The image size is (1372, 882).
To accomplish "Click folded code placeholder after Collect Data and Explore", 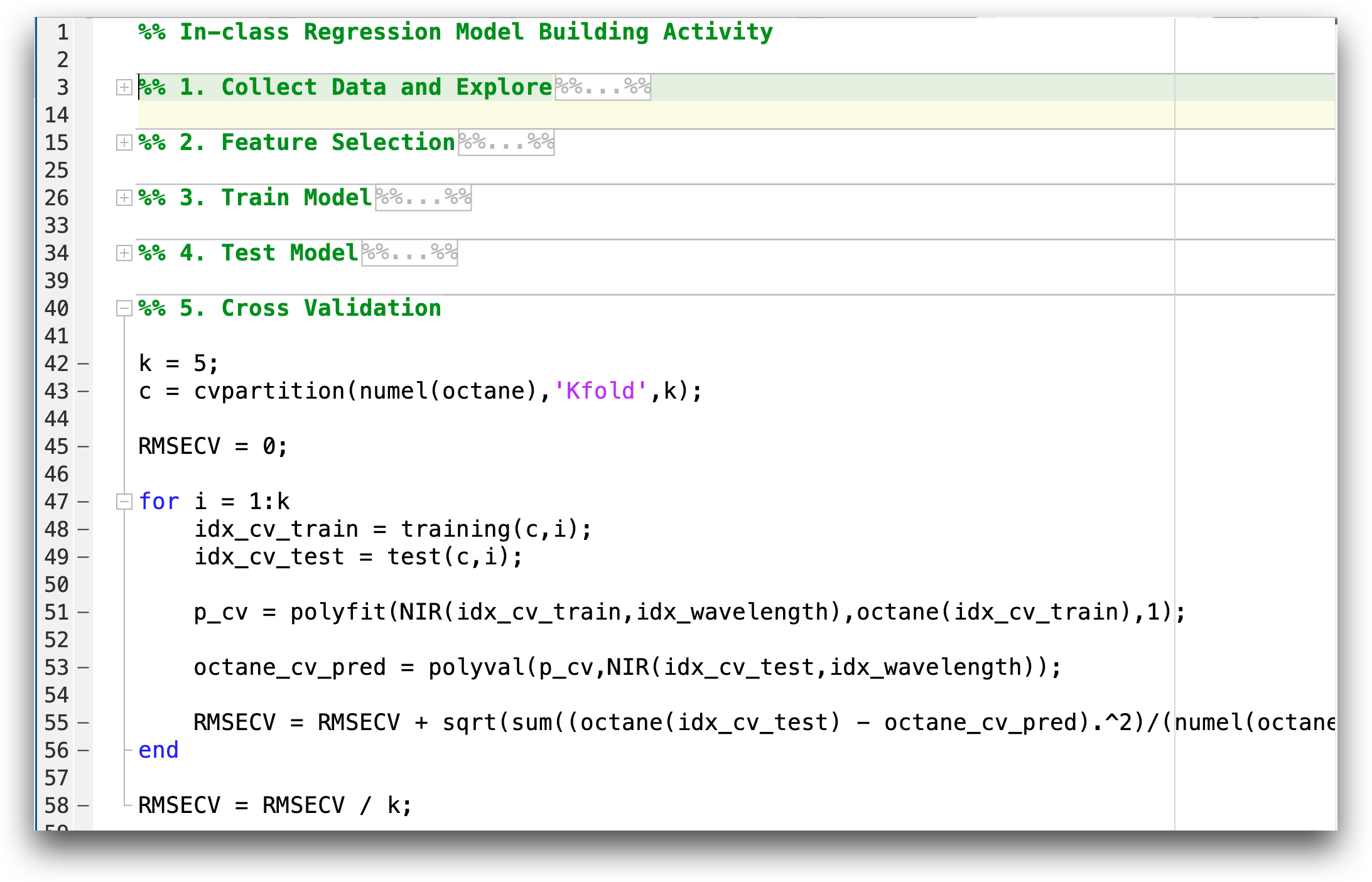I will (602, 87).
